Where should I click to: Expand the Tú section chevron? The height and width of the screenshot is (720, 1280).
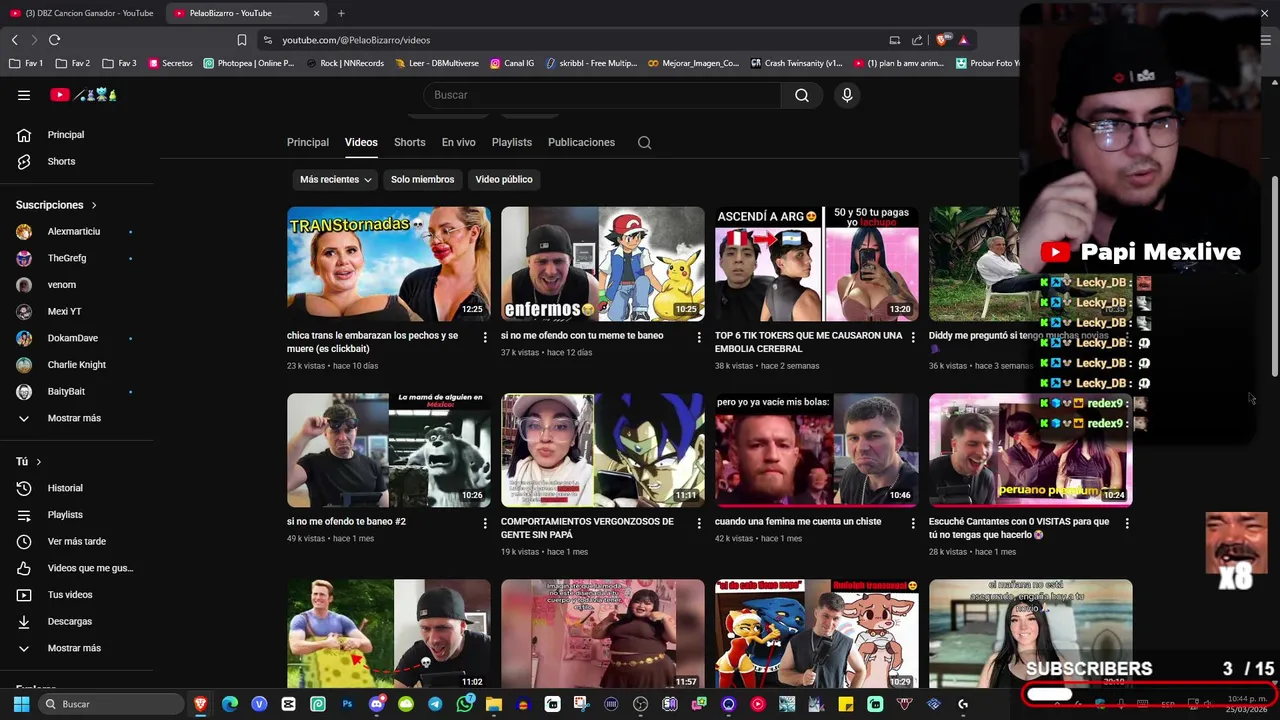[x=39, y=462]
